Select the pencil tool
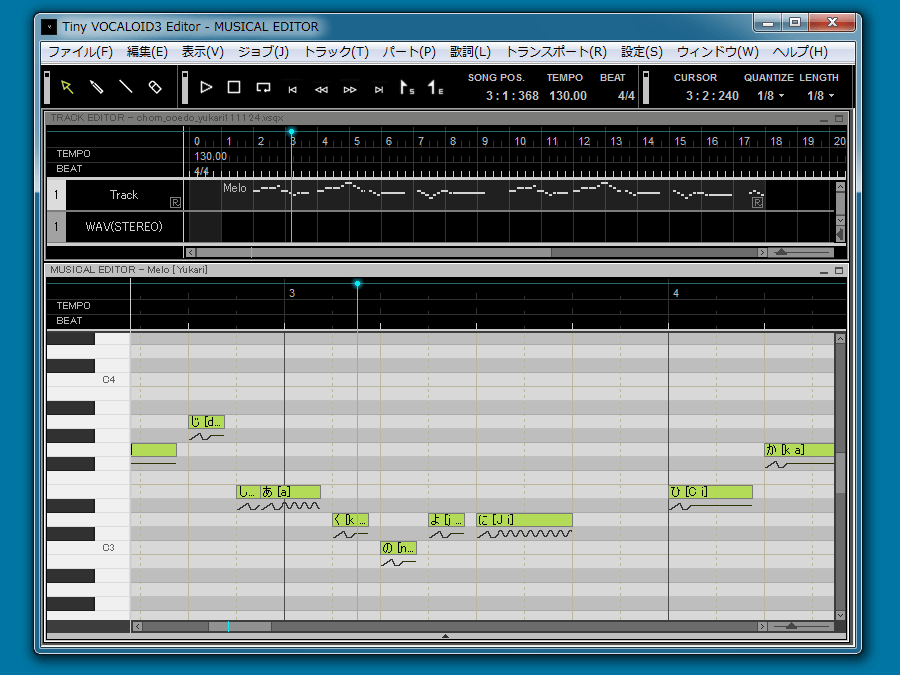 96,87
